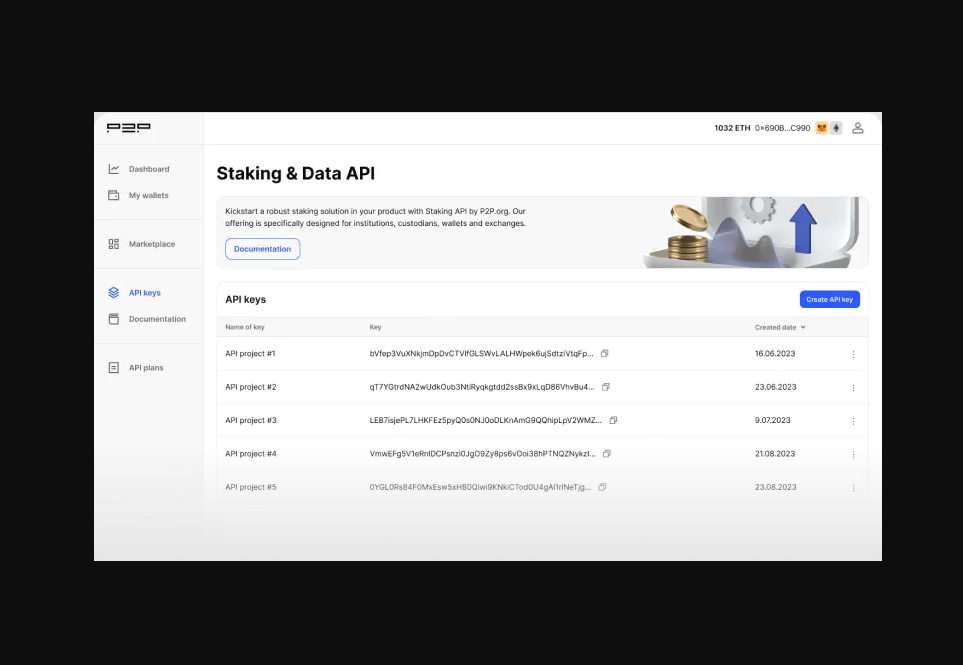This screenshot has width=963, height=665.
Task: Click key text starting with qT7YGtrdNA
Action: click(482, 387)
